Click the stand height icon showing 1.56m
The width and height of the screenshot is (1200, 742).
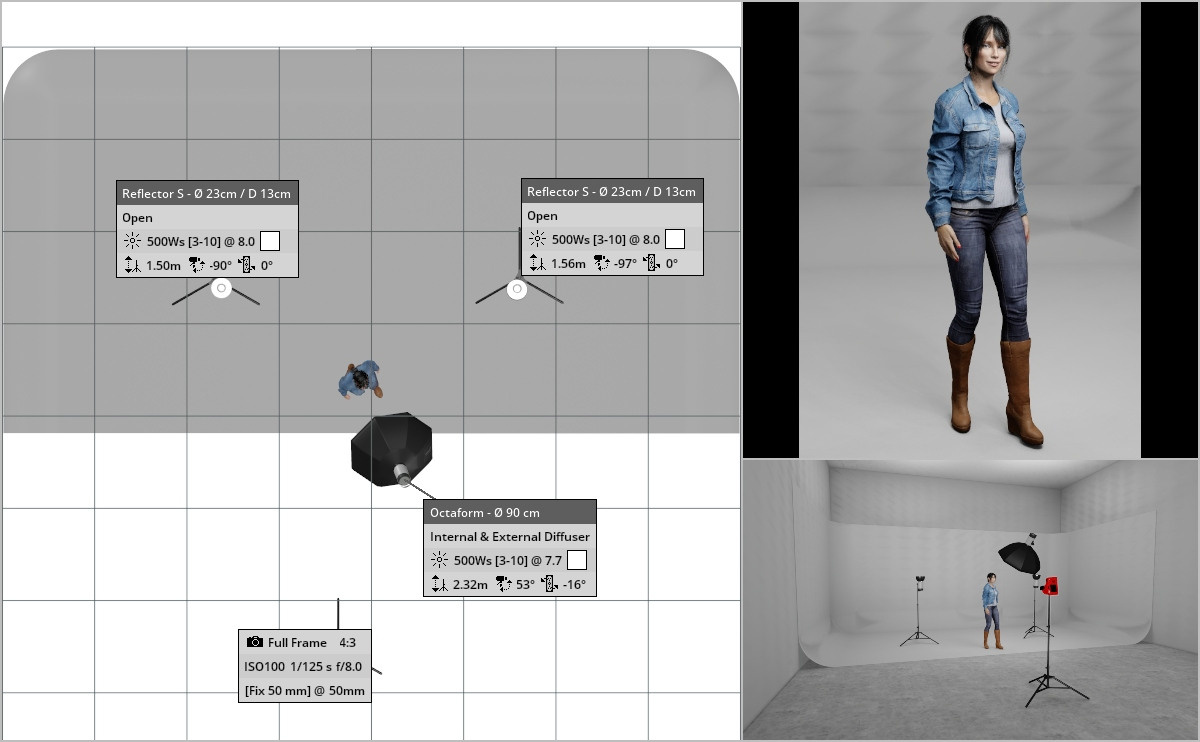coord(537,264)
